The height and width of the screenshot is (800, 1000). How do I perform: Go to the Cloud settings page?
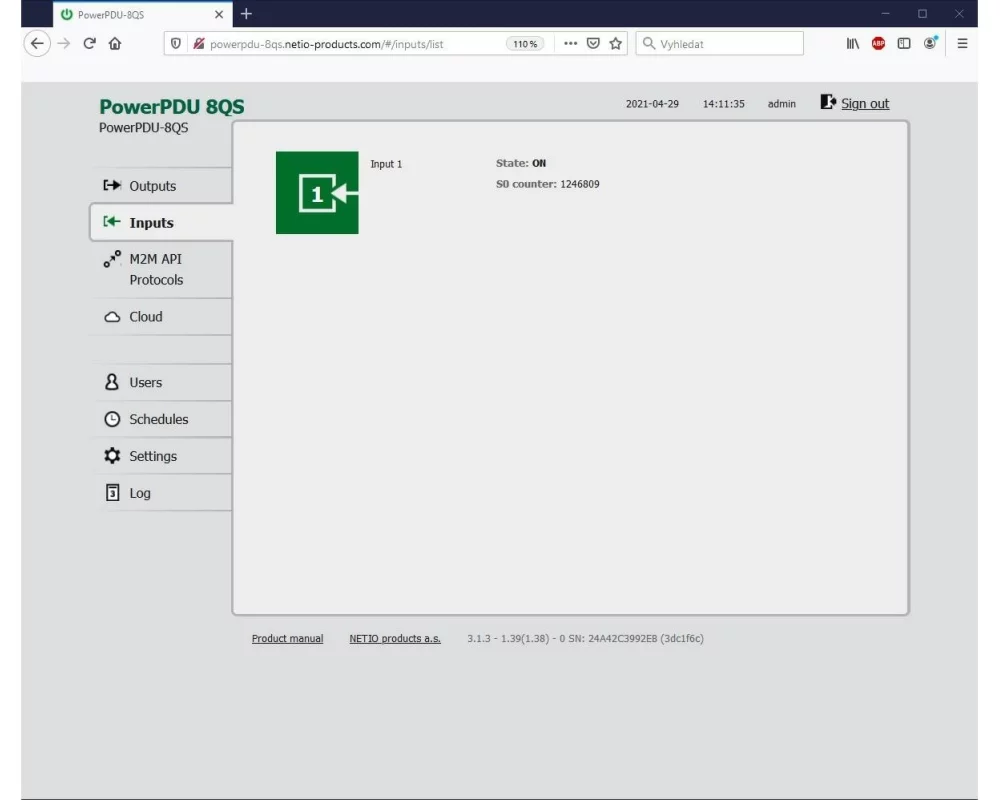145,317
